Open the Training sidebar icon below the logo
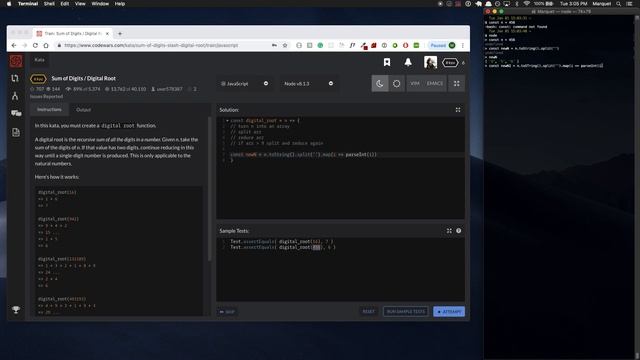This screenshot has height=360, width=640. [15, 78]
